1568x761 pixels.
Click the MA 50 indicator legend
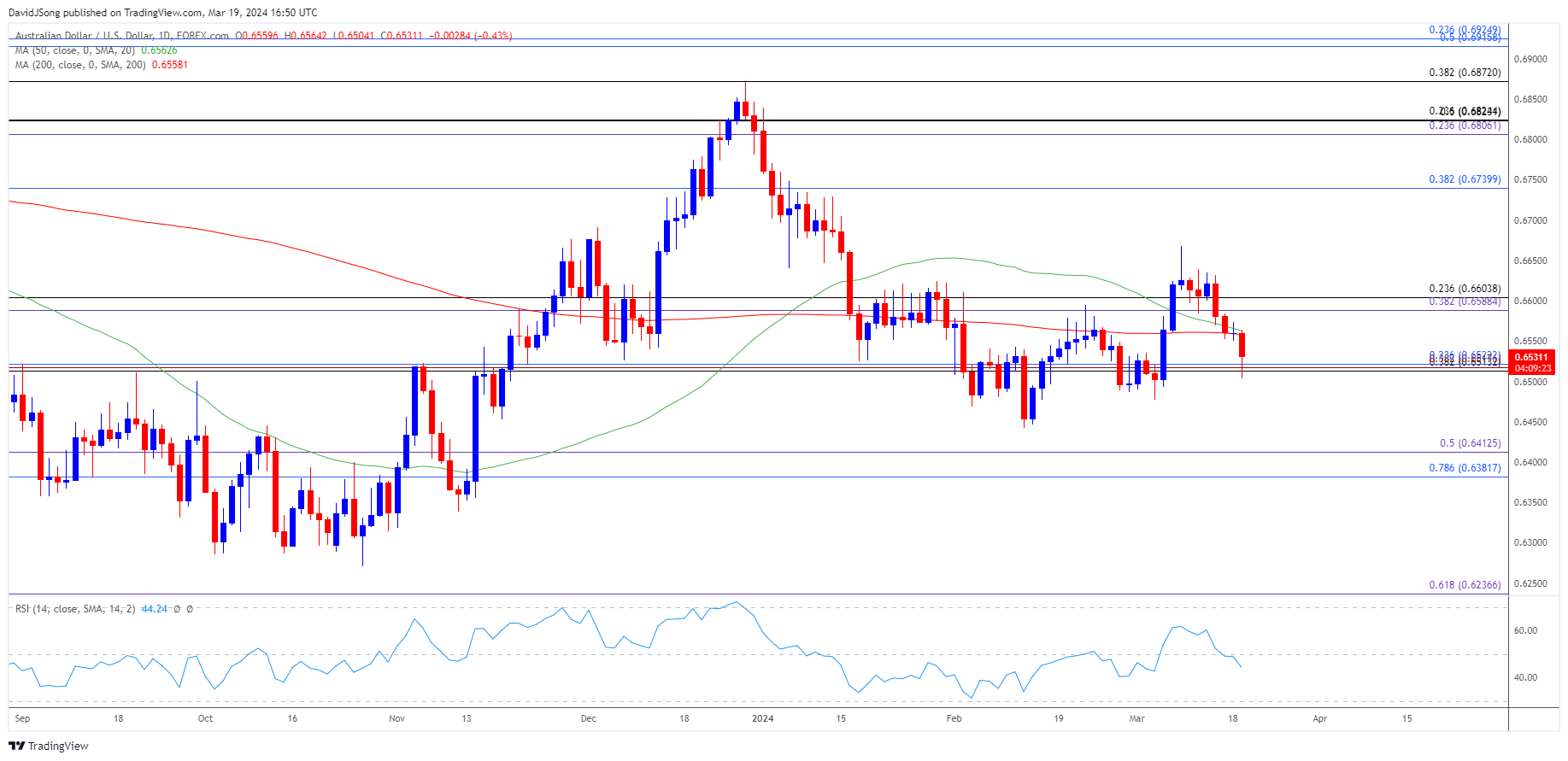76,50
